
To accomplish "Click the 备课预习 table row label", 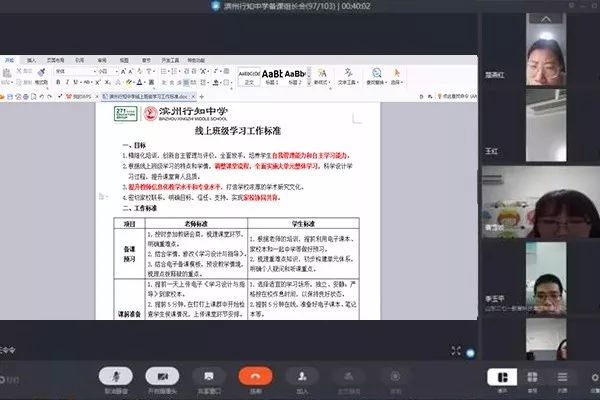I will click(x=129, y=254).
